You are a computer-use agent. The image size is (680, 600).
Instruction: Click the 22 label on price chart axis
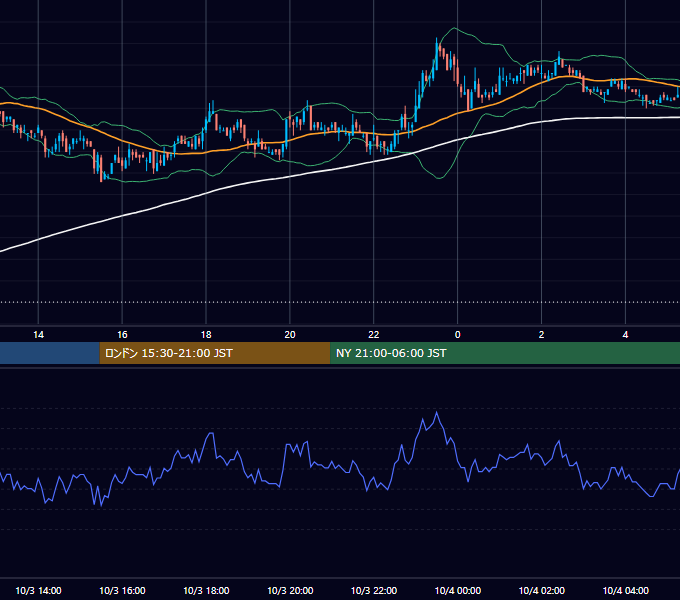point(373,335)
